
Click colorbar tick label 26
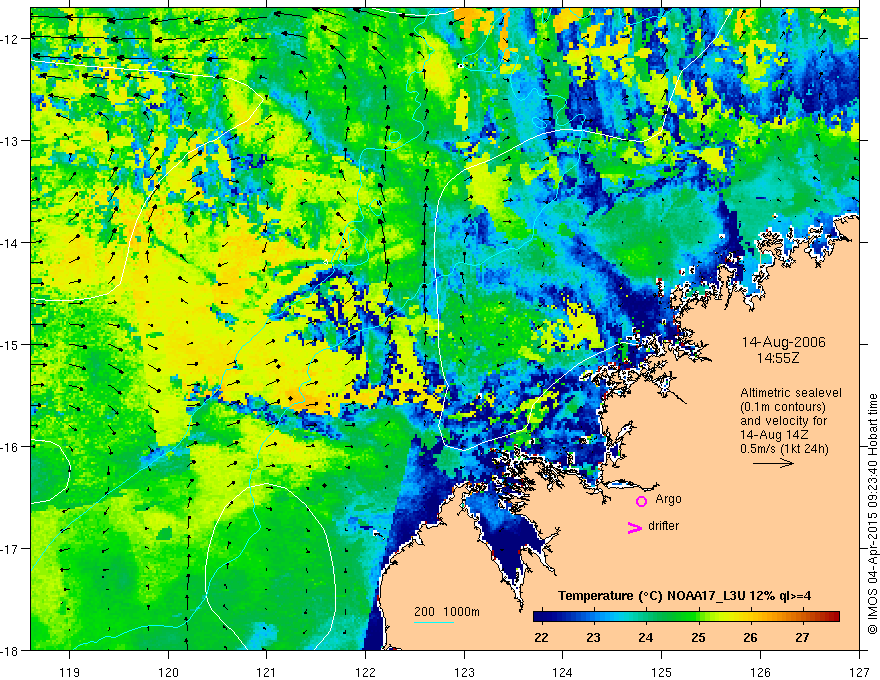click(750, 638)
